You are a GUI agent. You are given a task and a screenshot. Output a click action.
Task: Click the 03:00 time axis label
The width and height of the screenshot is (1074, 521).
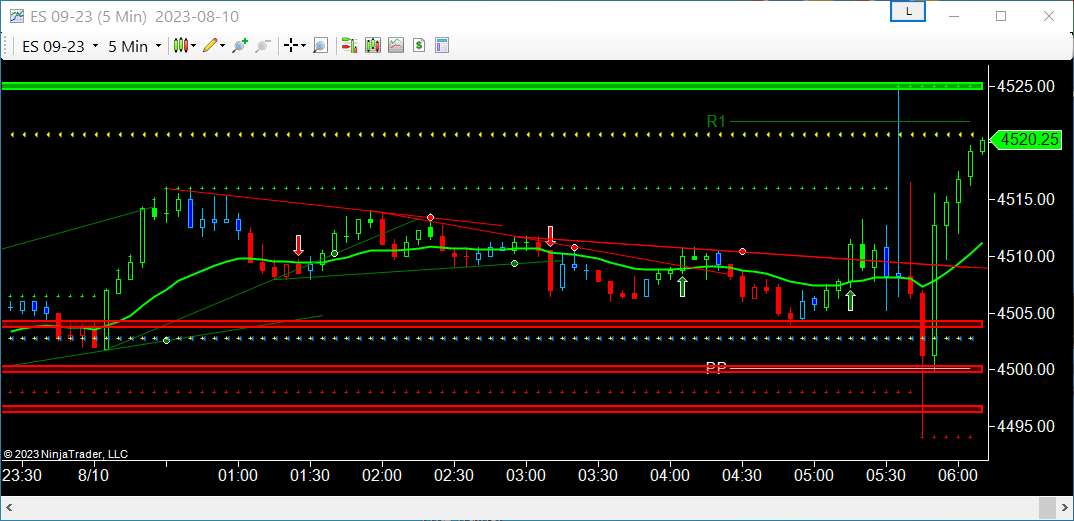pos(526,474)
